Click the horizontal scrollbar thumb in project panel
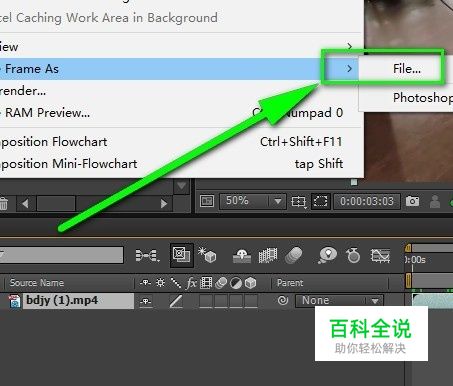 [56, 203]
